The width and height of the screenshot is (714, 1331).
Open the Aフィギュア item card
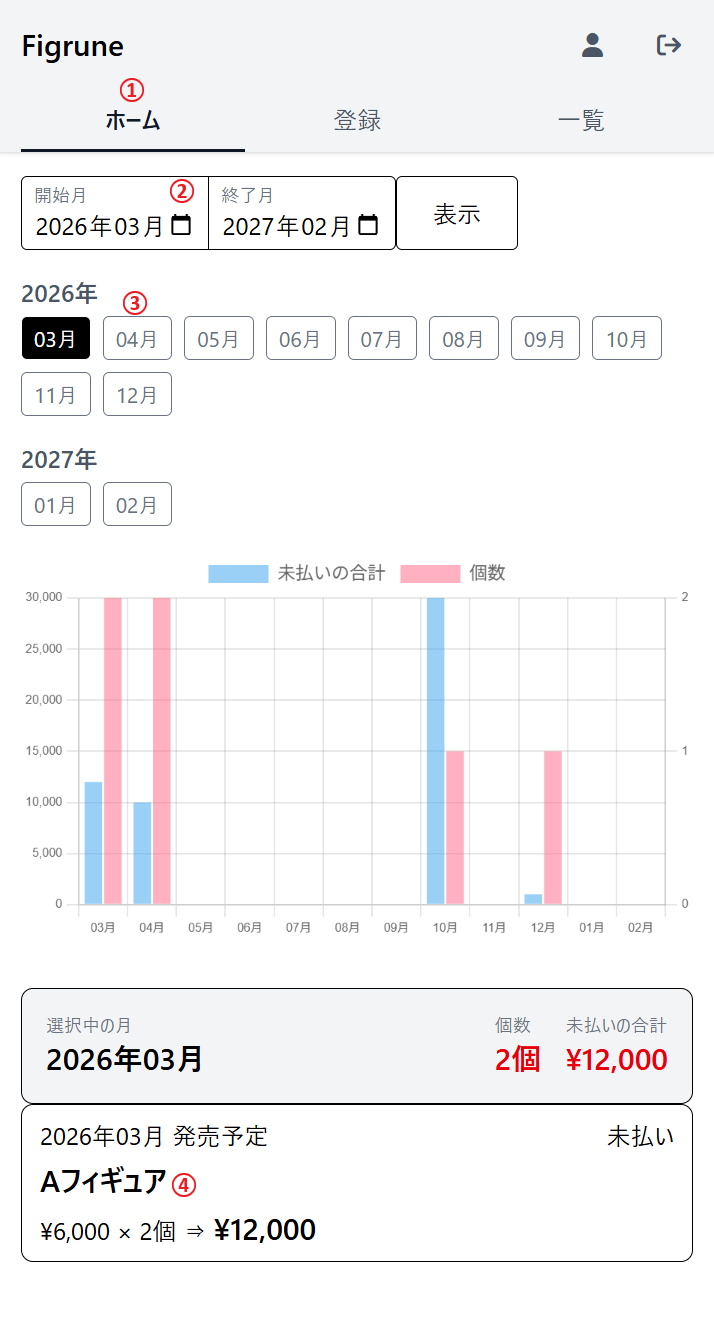(356, 1183)
